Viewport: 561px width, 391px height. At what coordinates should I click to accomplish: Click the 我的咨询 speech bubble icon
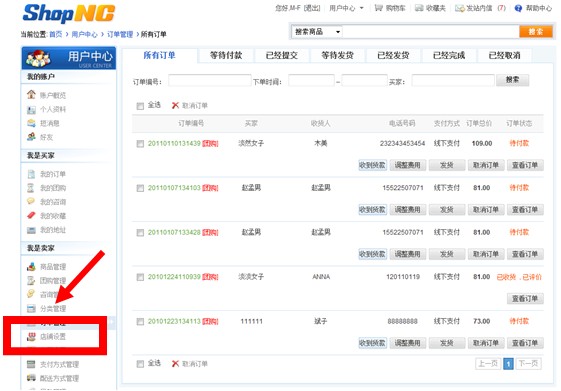(x=31, y=201)
